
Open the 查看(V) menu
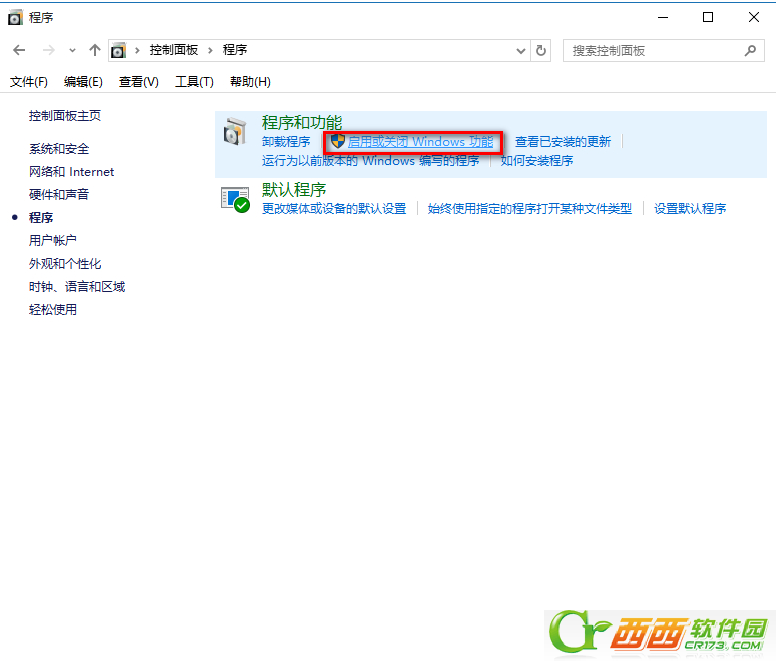[139, 82]
